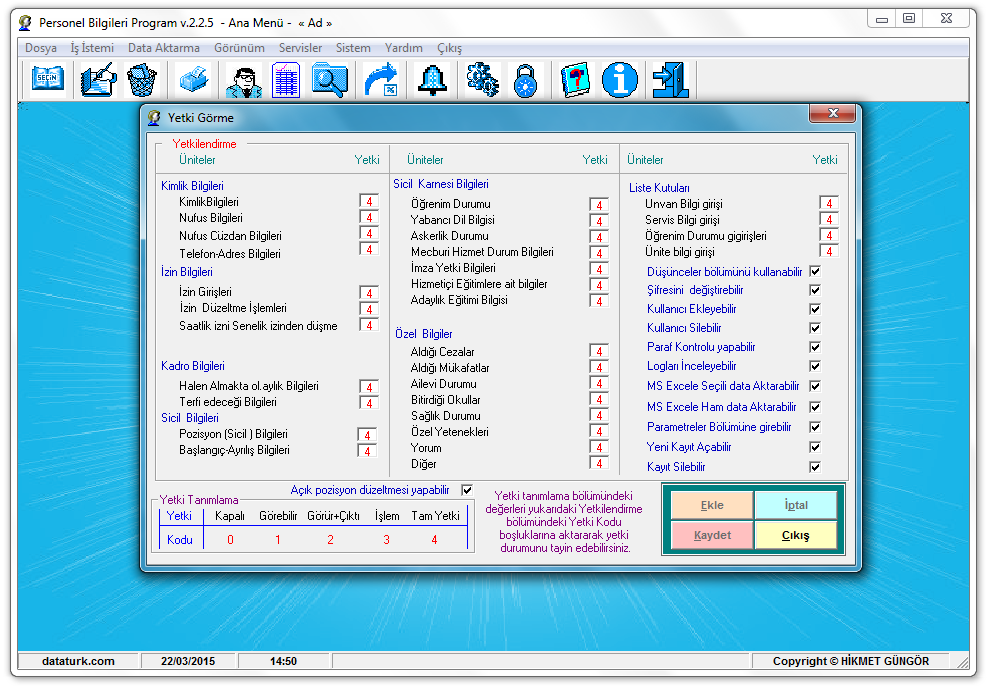Click the Kimlik Bilgileri section heading
This screenshot has width=987, height=687.
(192, 186)
